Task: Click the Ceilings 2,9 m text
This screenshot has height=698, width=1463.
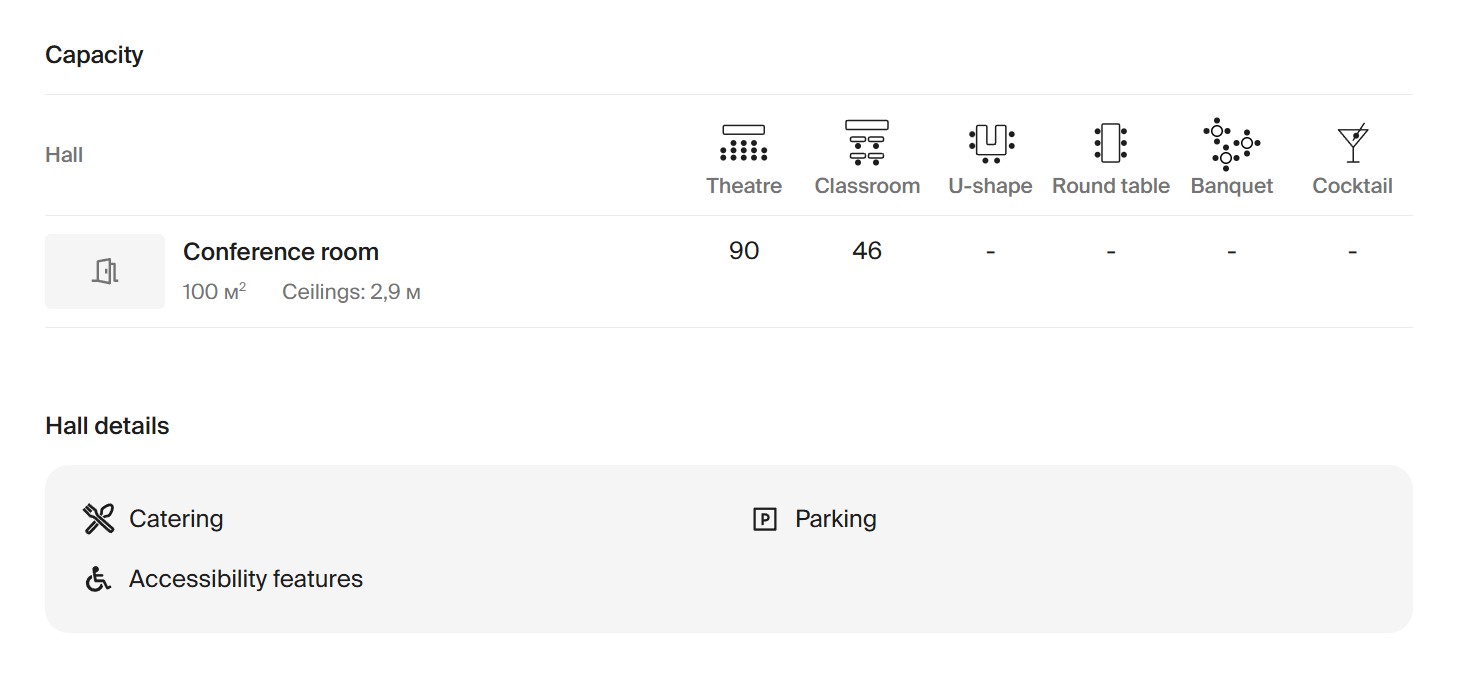Action: (351, 292)
